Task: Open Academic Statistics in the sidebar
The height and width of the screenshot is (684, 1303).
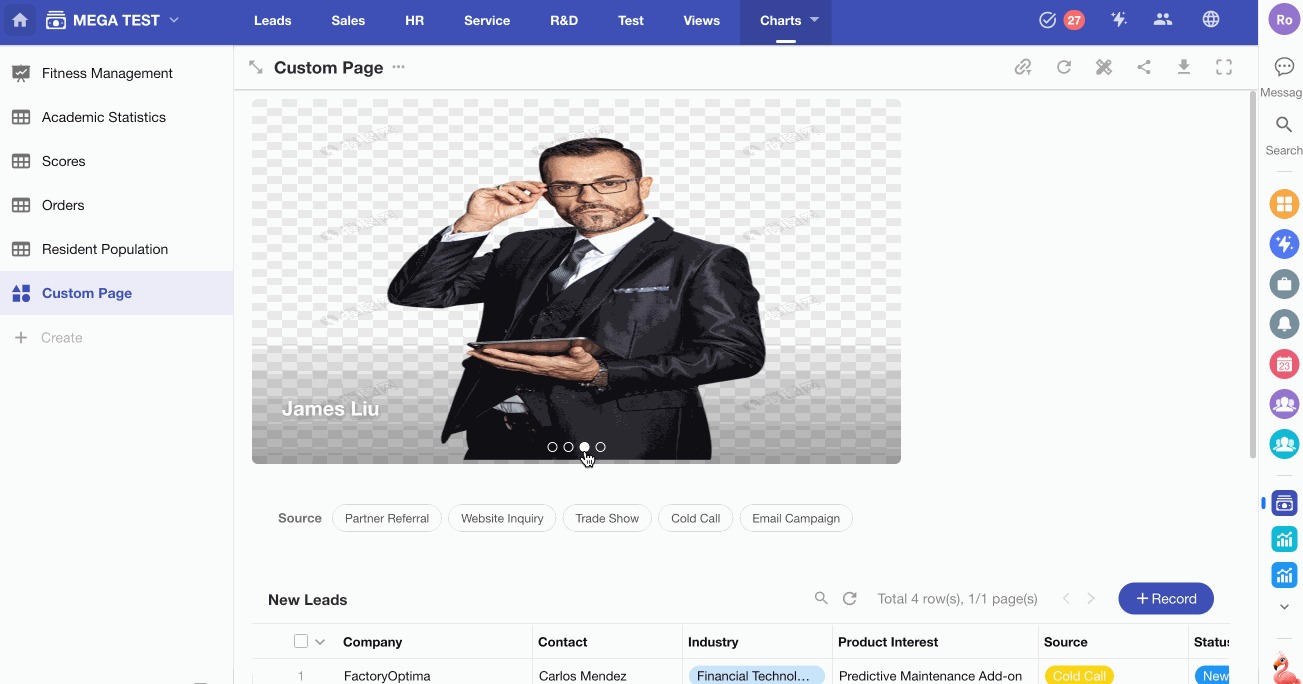Action: pyautogui.click(x=104, y=117)
